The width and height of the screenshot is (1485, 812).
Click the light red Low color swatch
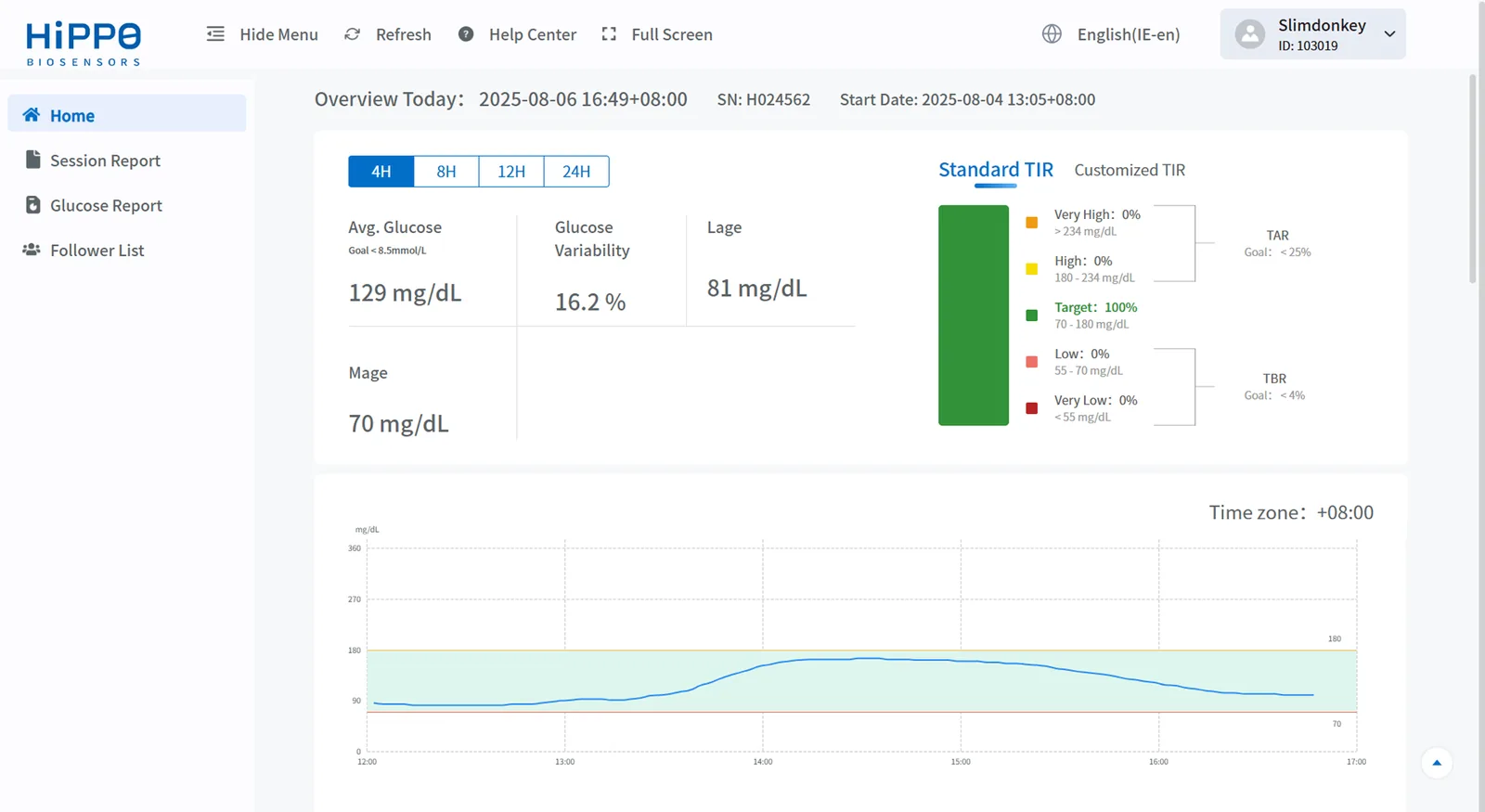tap(1031, 362)
